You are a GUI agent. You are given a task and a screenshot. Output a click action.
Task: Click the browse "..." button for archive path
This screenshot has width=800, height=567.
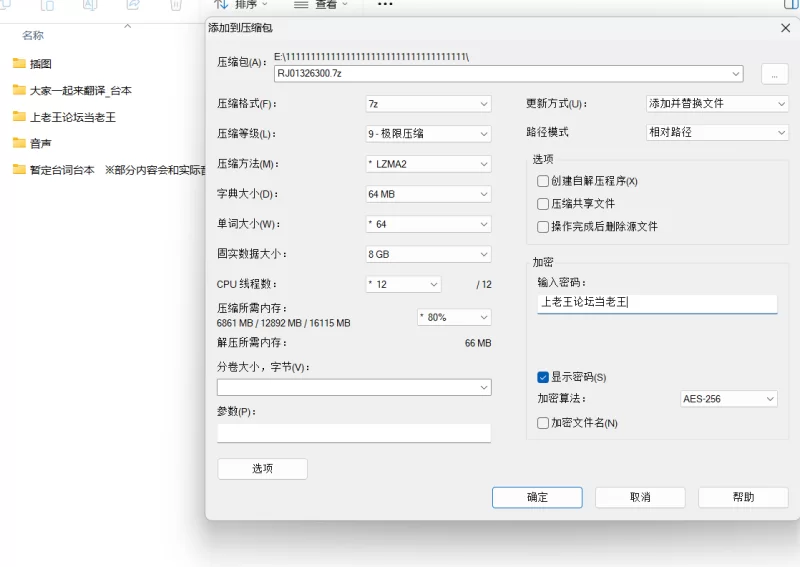coord(774,74)
